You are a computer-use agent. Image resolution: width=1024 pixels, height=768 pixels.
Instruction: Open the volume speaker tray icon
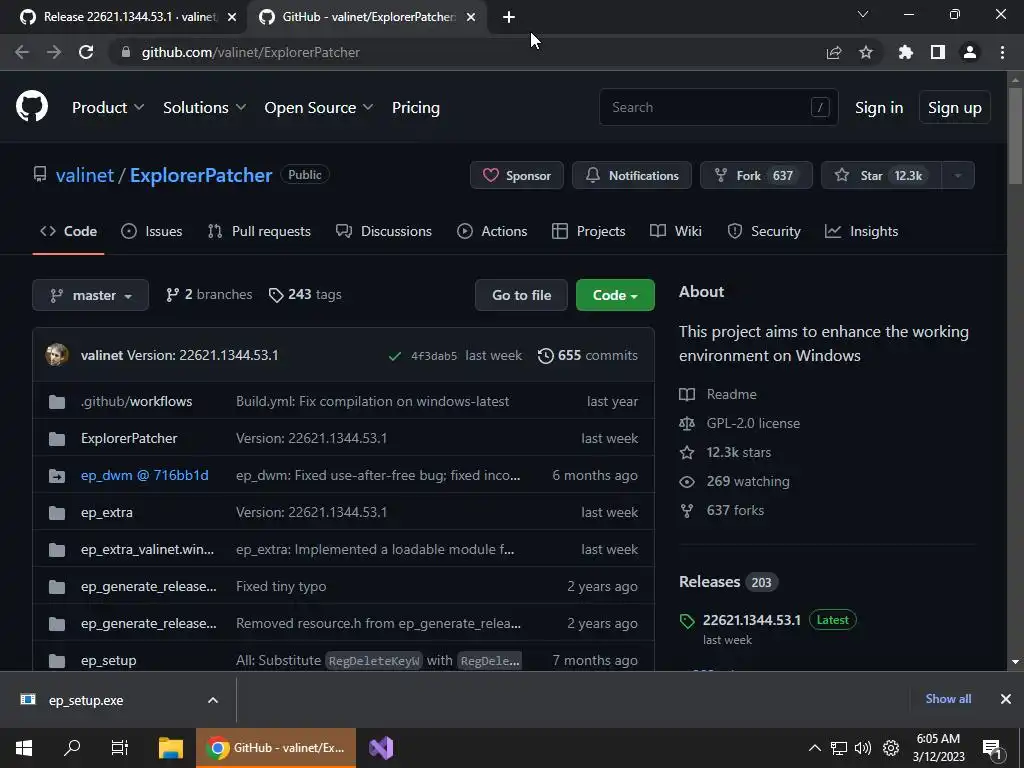(863, 748)
